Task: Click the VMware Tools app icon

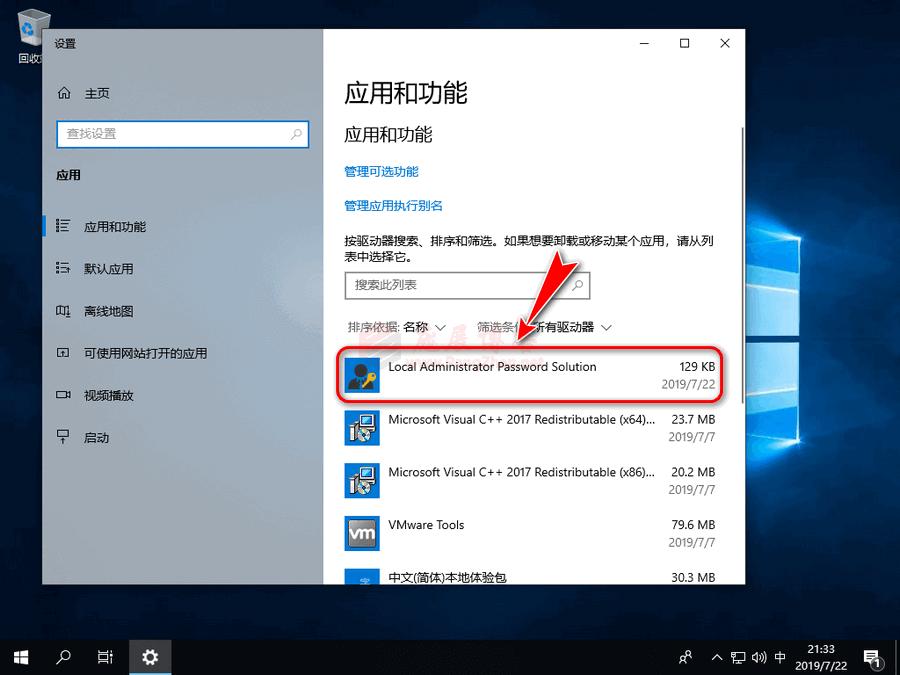Action: coord(362,533)
